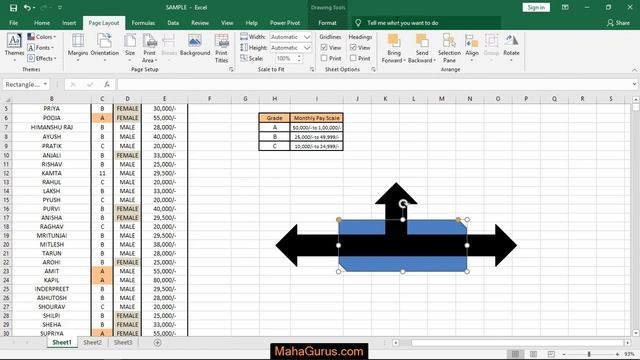Click the Save icon in title bar
The width and height of the screenshot is (640, 360).
pos(13,8)
